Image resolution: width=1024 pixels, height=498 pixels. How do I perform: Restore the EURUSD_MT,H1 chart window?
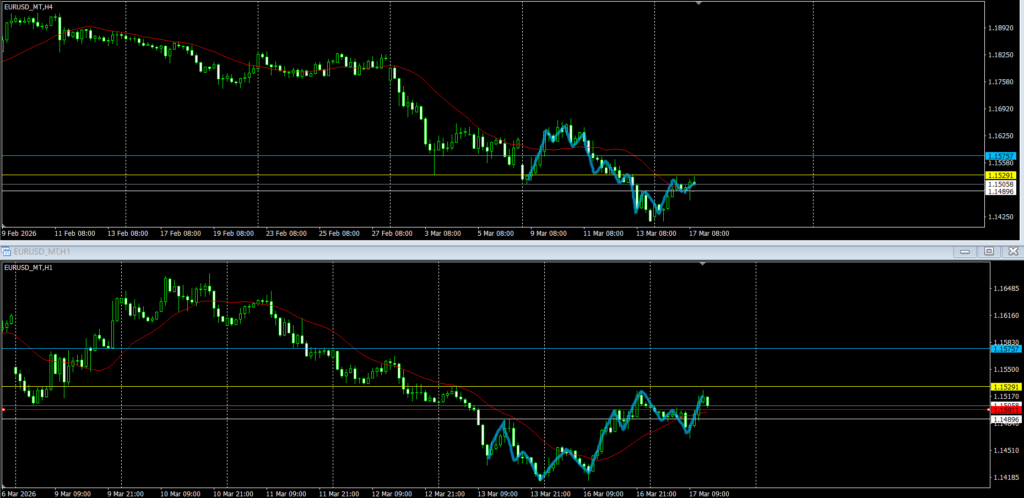pyautogui.click(x=988, y=251)
